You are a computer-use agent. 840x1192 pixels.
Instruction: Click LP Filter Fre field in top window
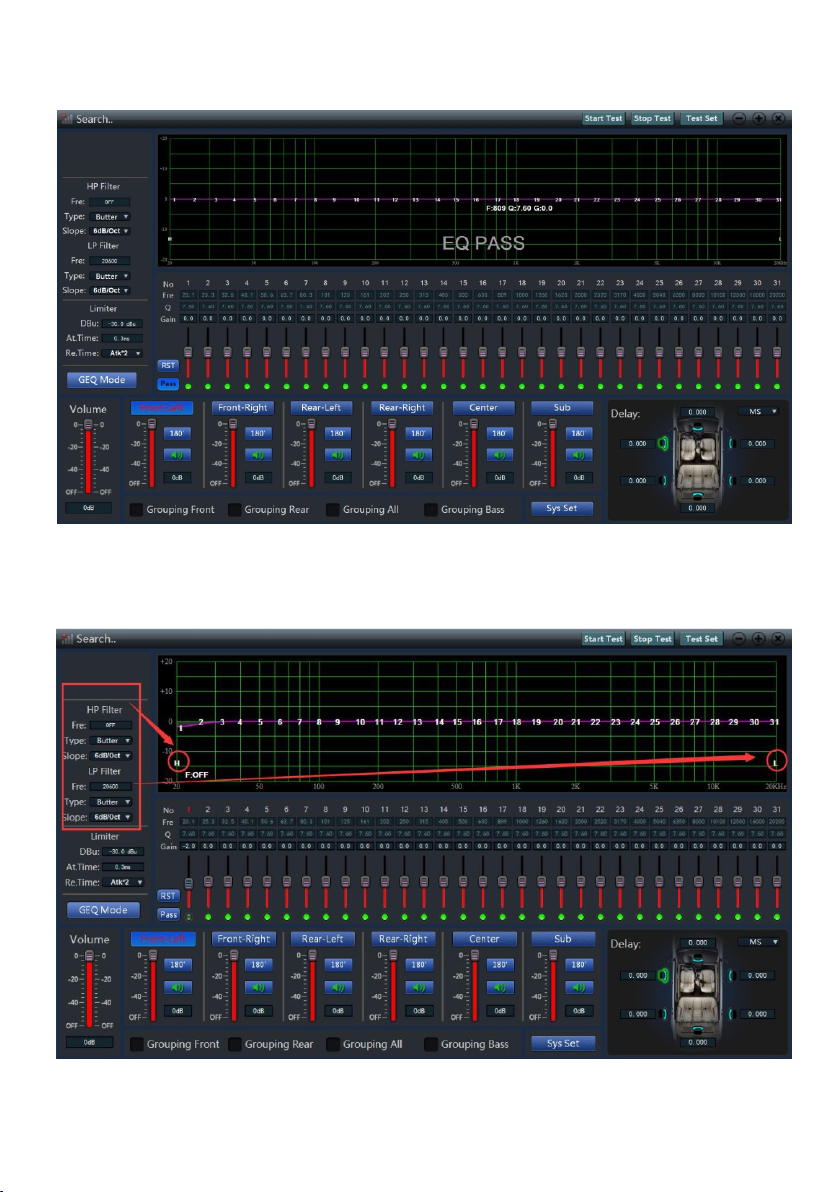[x=110, y=261]
